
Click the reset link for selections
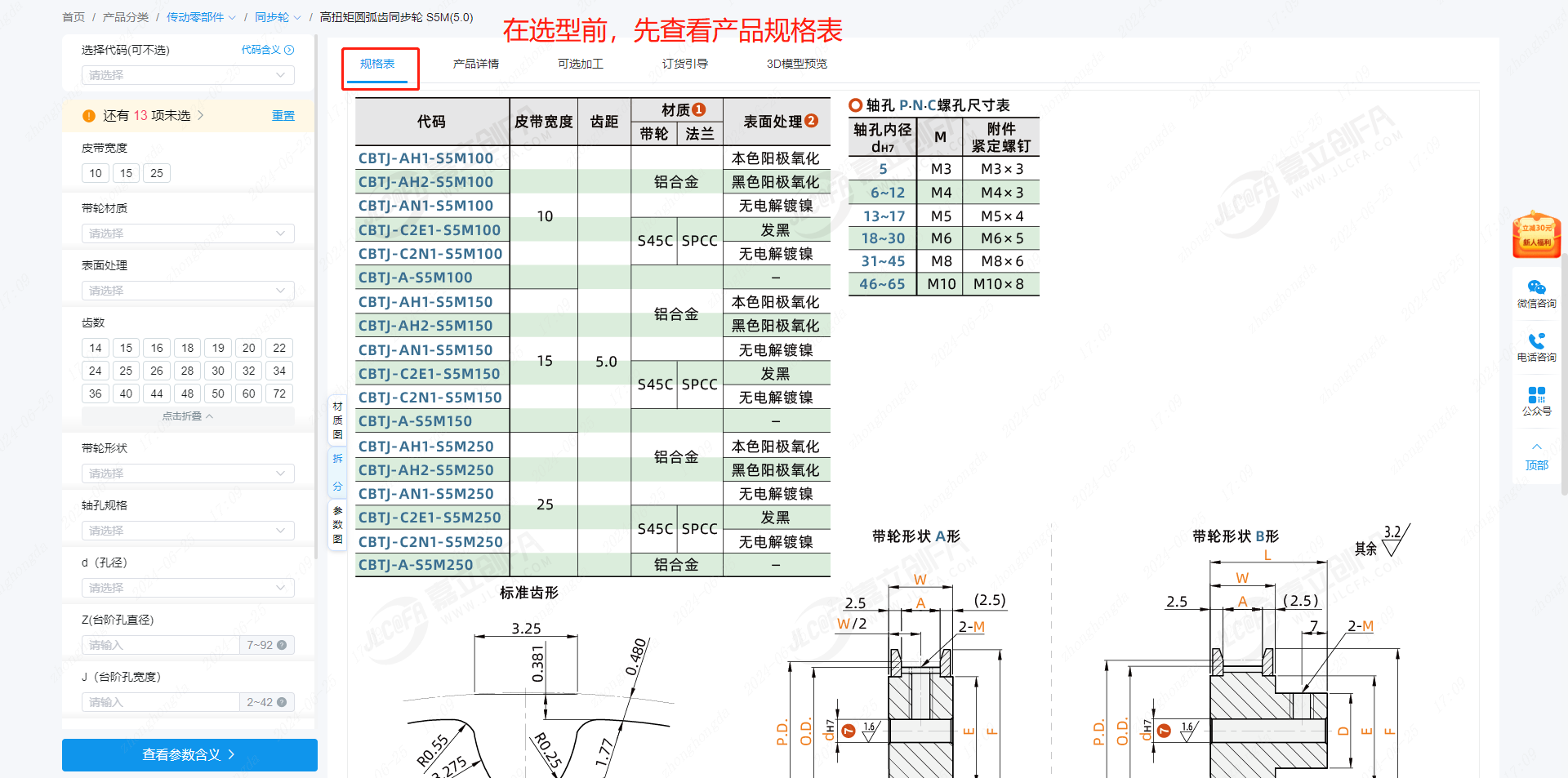[283, 116]
